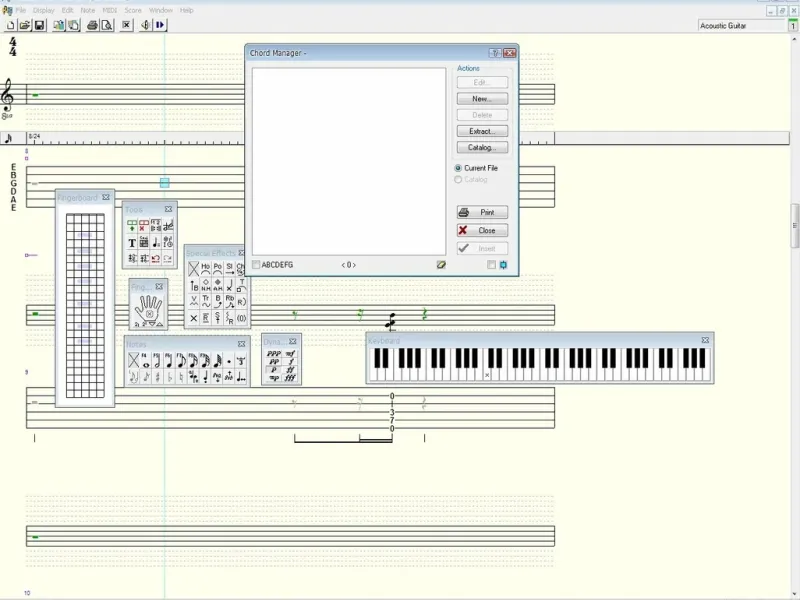Select the half note in Notes palette

(x=157, y=361)
